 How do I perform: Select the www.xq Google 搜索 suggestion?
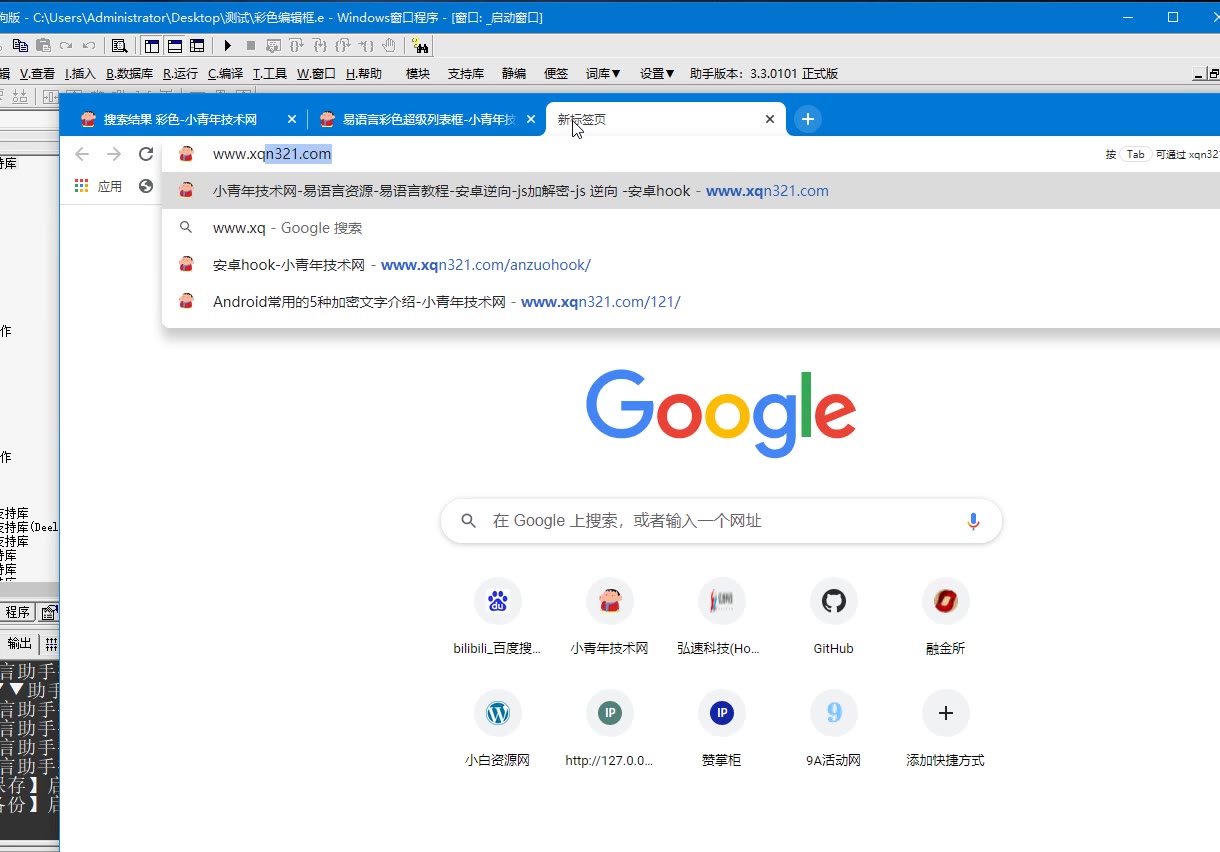pyautogui.click(x=287, y=227)
